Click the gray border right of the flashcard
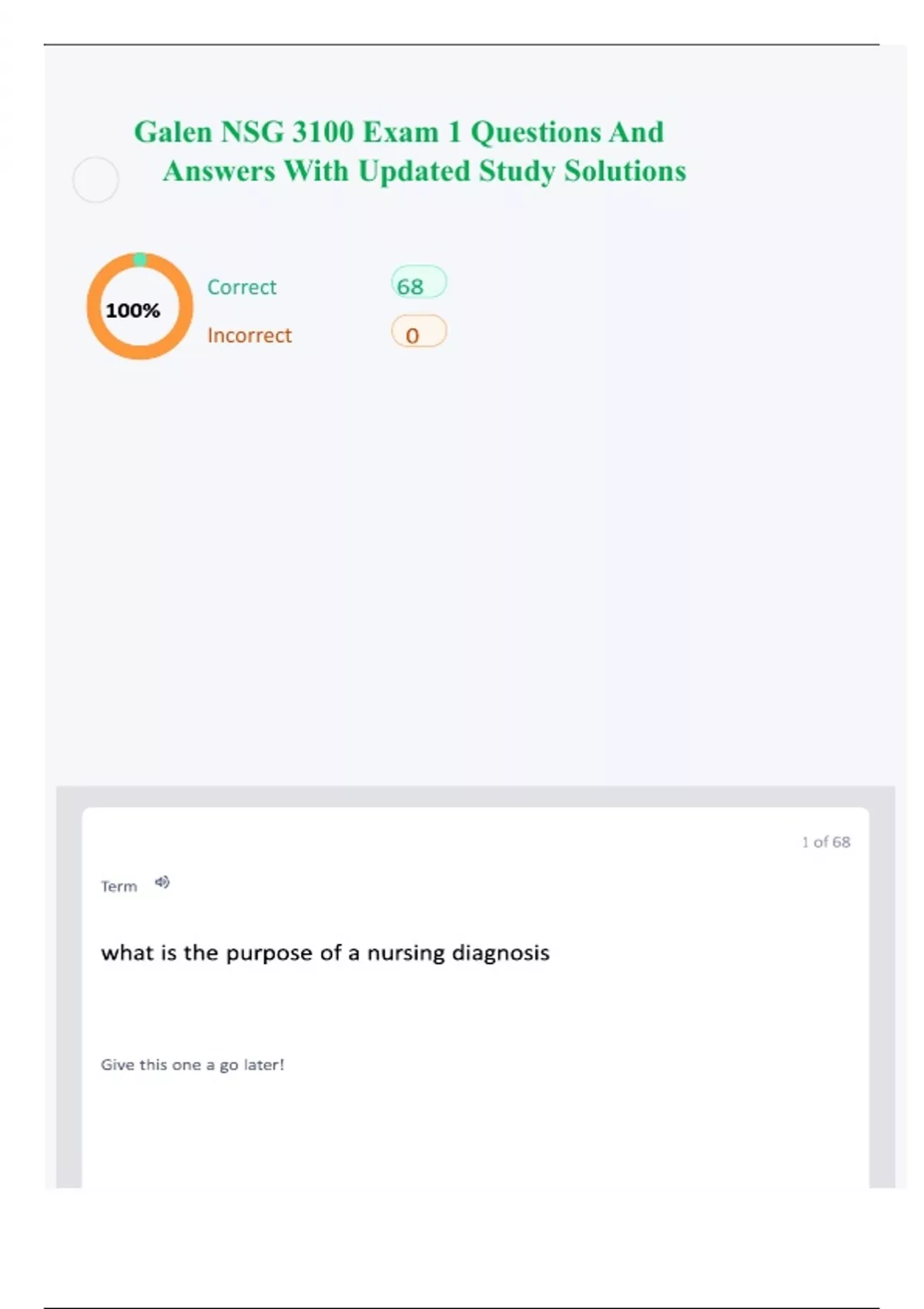Image resolution: width=924 pixels, height=1309 pixels. point(882,1001)
